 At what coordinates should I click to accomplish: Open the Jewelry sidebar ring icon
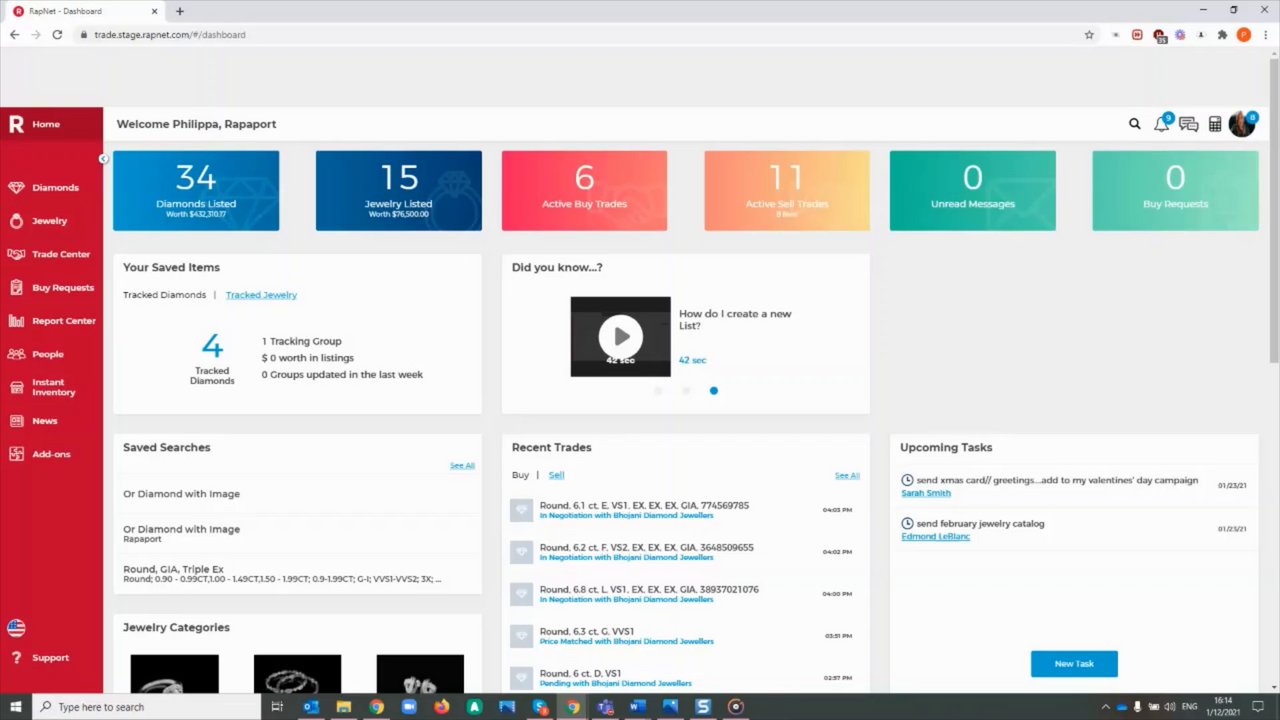coord(16,221)
